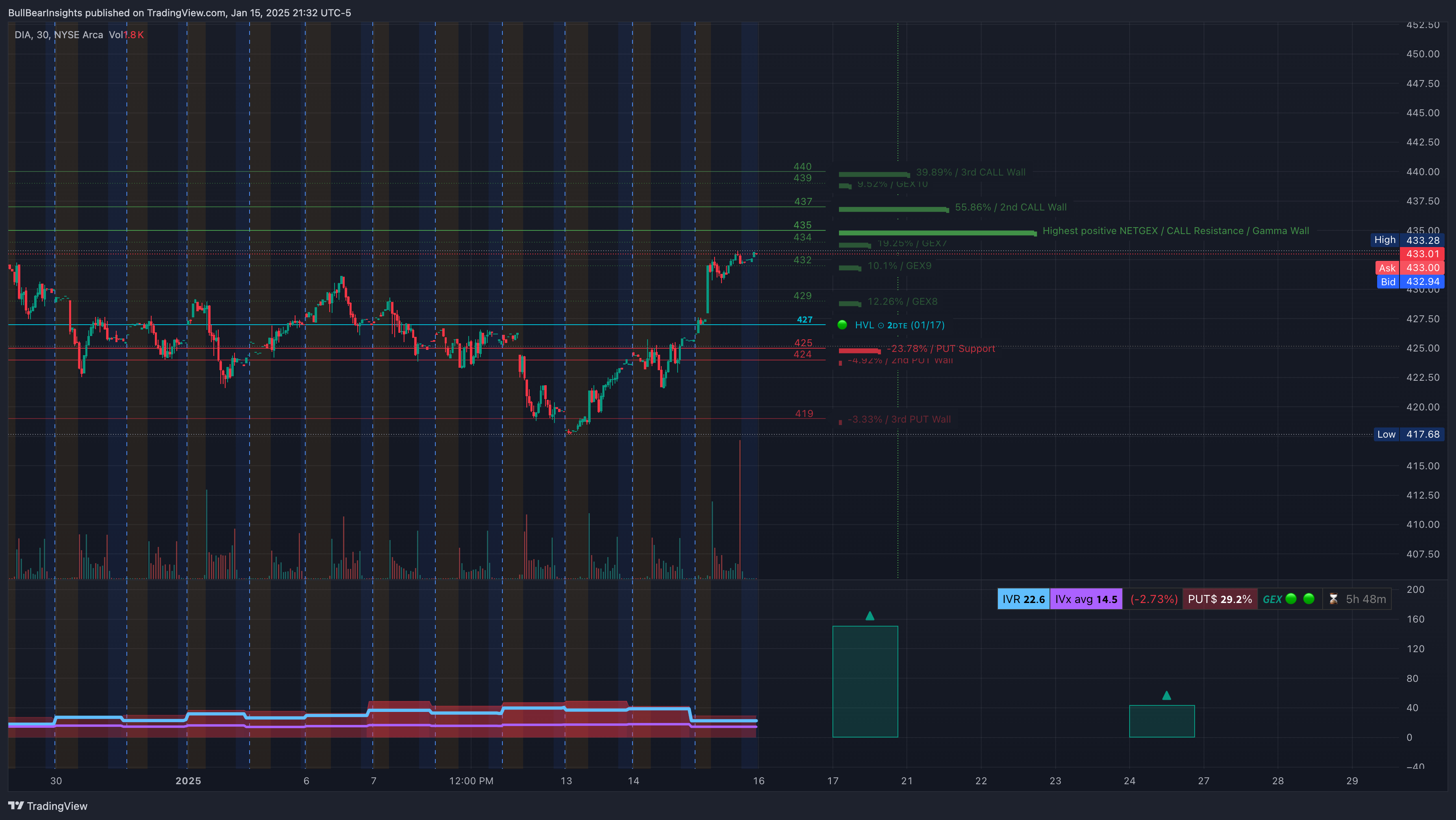Click the short green bar at date 24
Screen dimensions: 1456x820
[x=1162, y=721]
